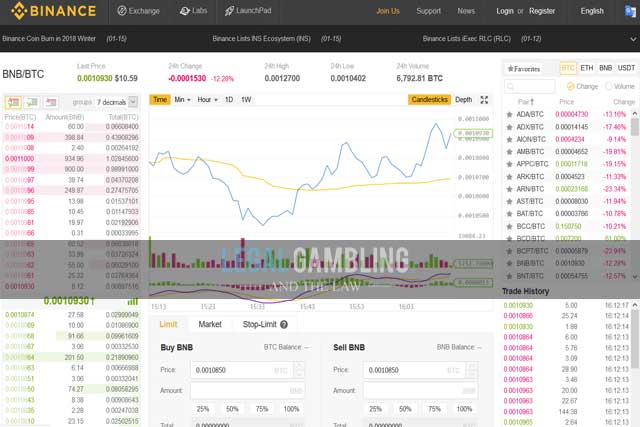Image resolution: width=640 pixels, height=427 pixels.
Task: Open the Hour interval dropdown
Action: pyautogui.click(x=207, y=100)
